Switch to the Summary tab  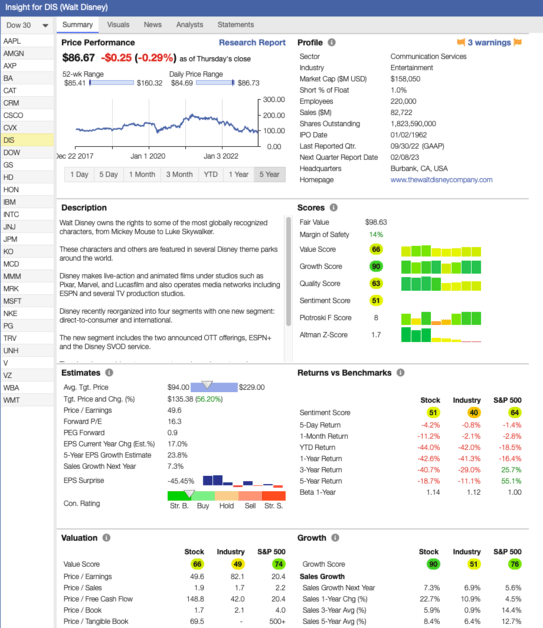tap(77, 25)
